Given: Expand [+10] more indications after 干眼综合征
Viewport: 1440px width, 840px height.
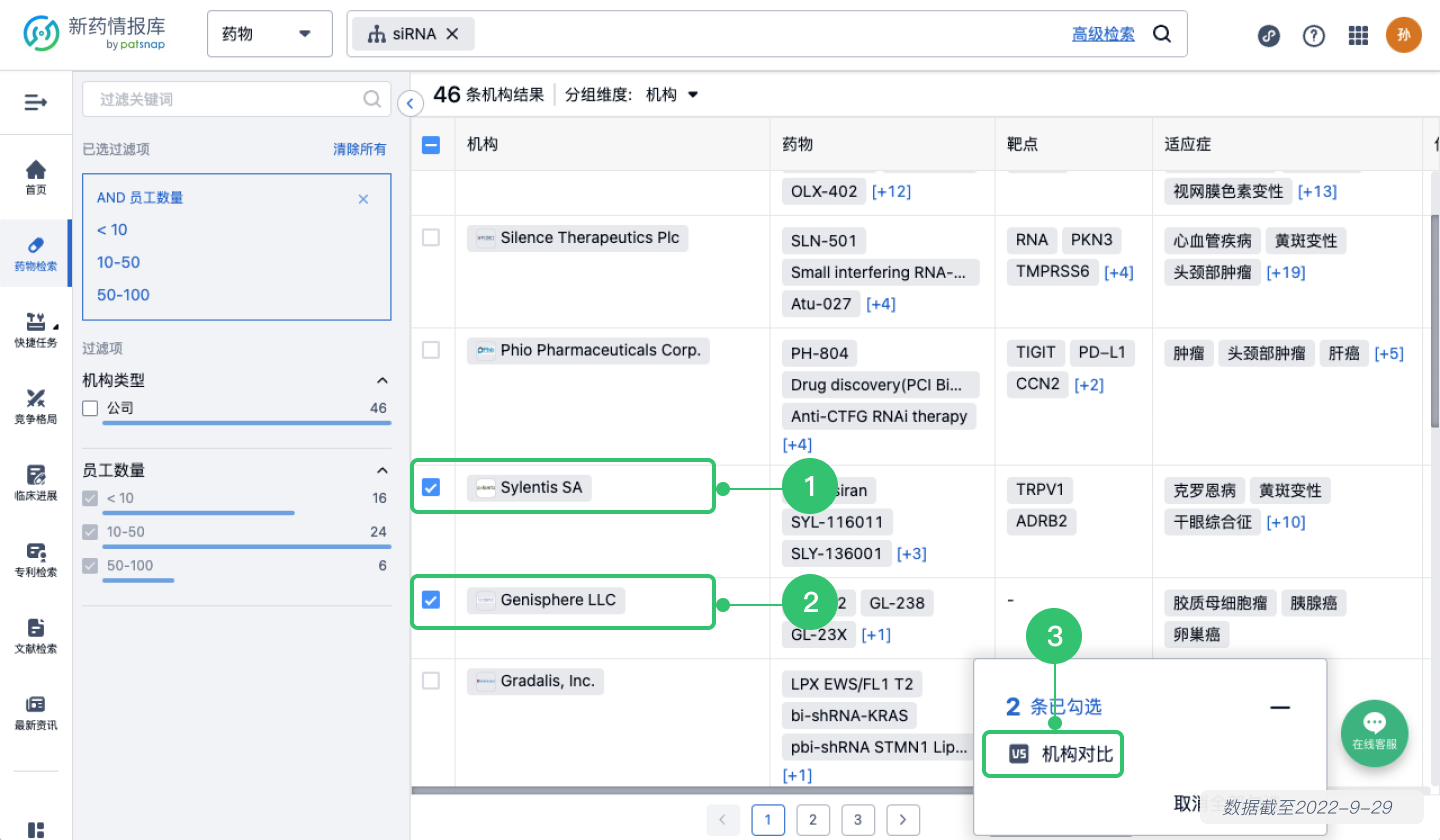Looking at the screenshot, I should [1285, 522].
